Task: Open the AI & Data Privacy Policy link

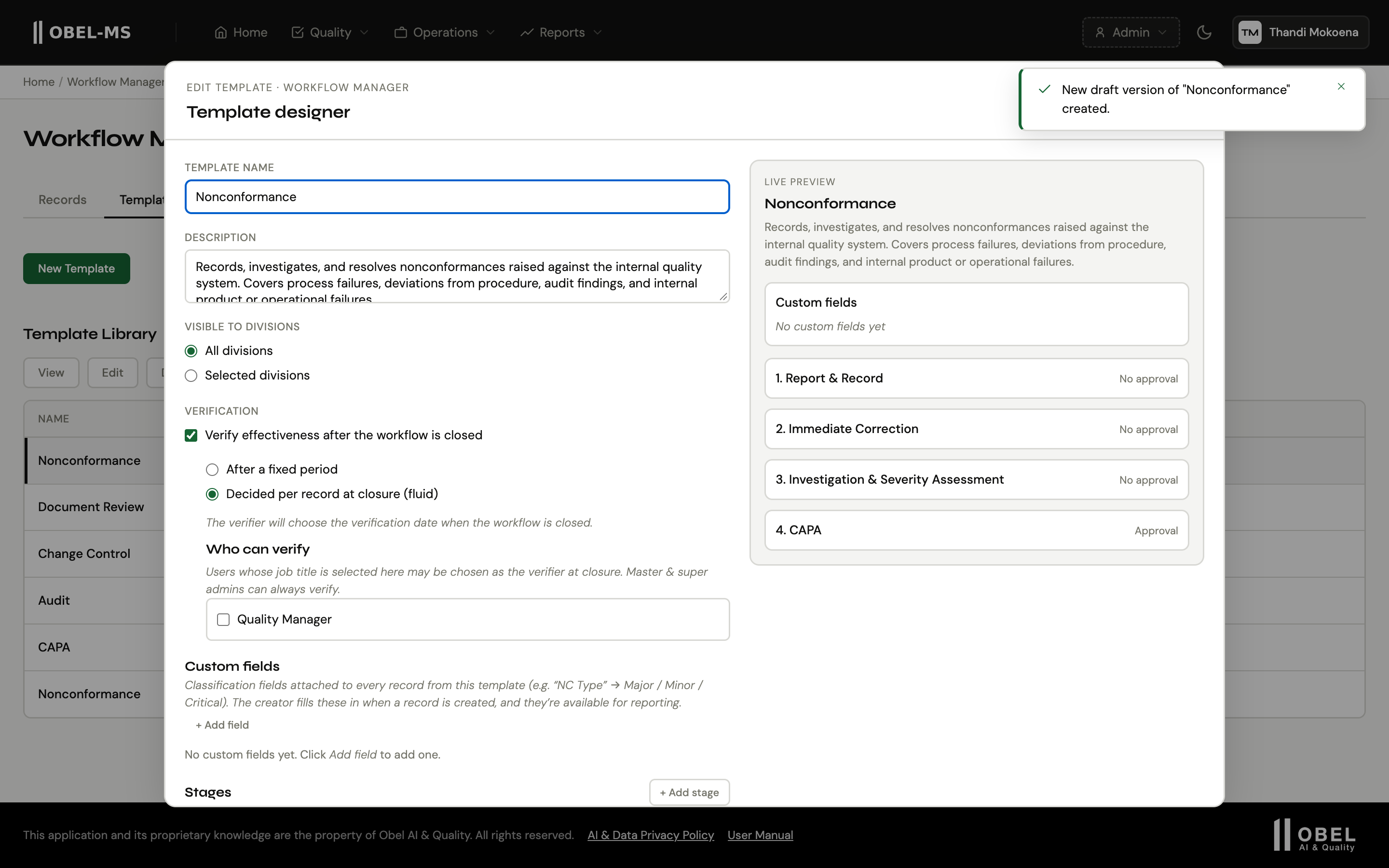Action: coord(651,835)
